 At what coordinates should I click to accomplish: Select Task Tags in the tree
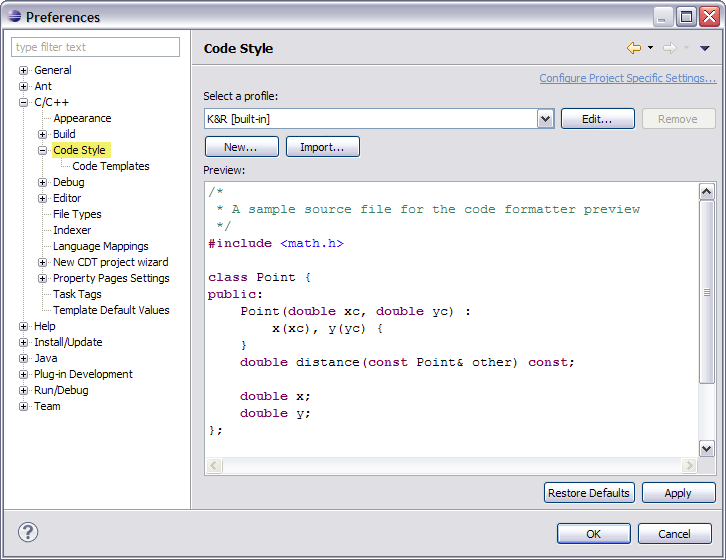click(77, 294)
